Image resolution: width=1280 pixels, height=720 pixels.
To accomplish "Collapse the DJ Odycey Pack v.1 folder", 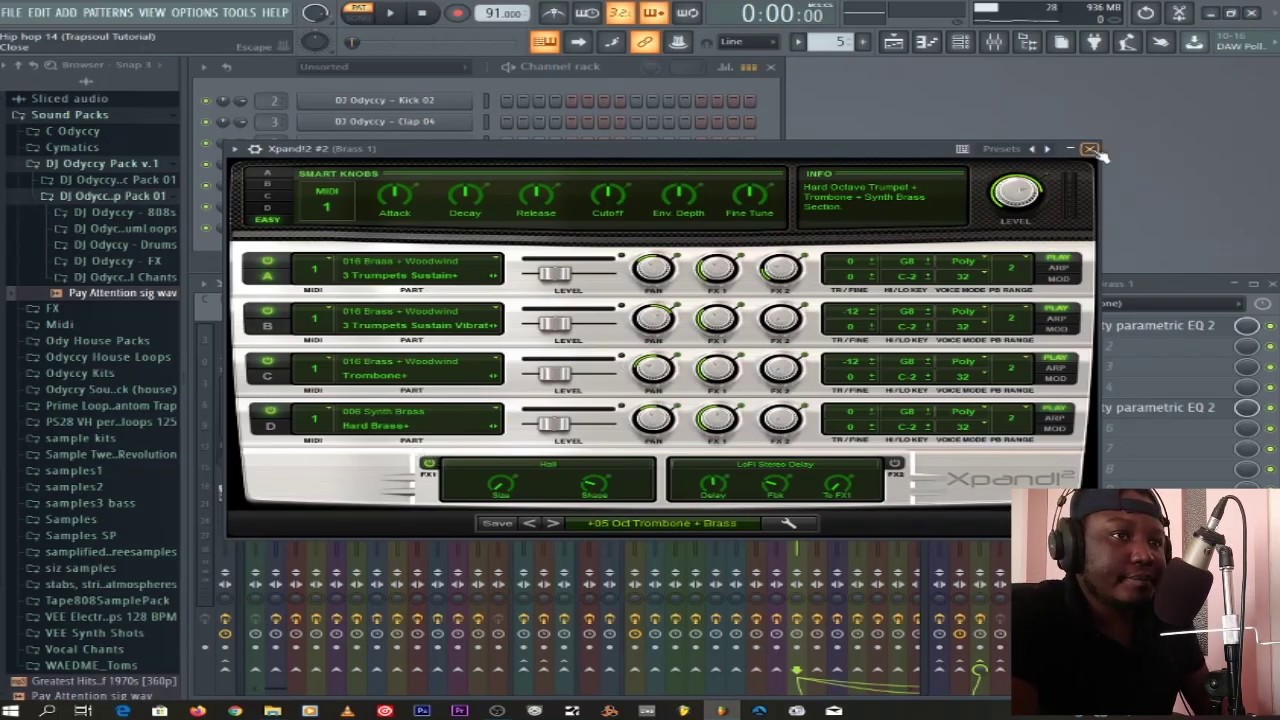I will [101, 163].
